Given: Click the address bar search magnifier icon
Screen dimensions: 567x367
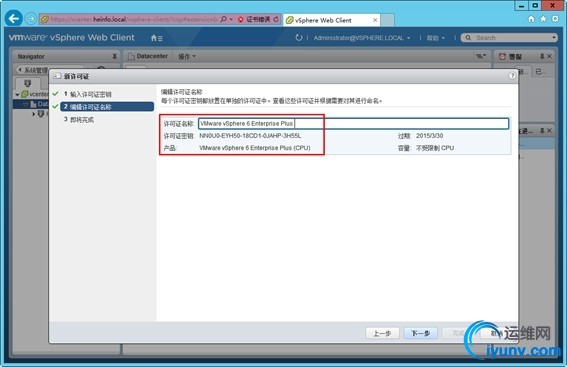Looking at the screenshot, I should (223, 19).
